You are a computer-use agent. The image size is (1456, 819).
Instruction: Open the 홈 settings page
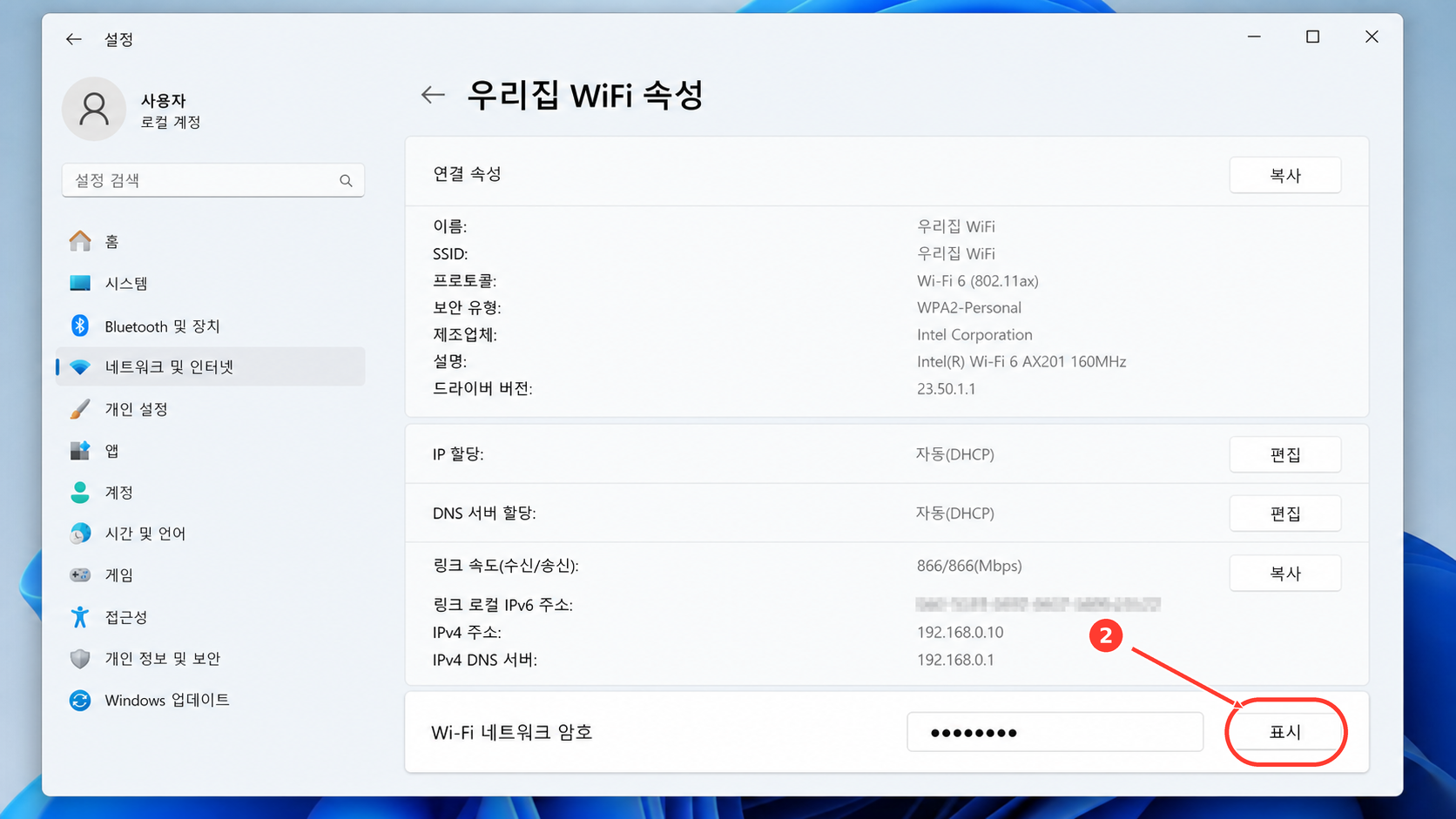211,241
